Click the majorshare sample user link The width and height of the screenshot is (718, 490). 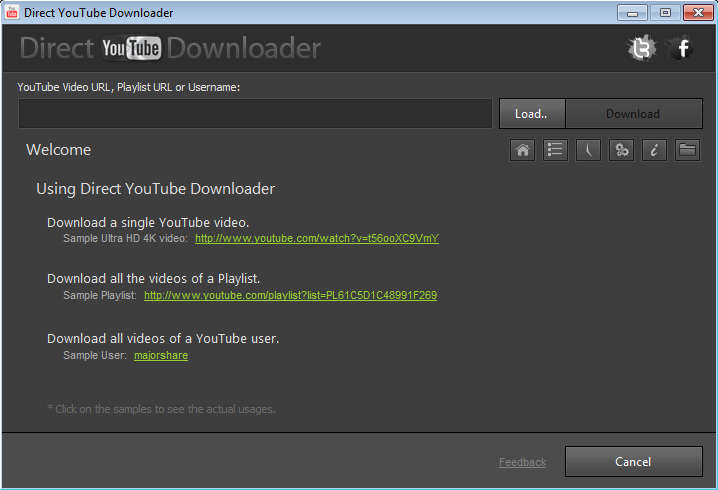[x=161, y=355]
